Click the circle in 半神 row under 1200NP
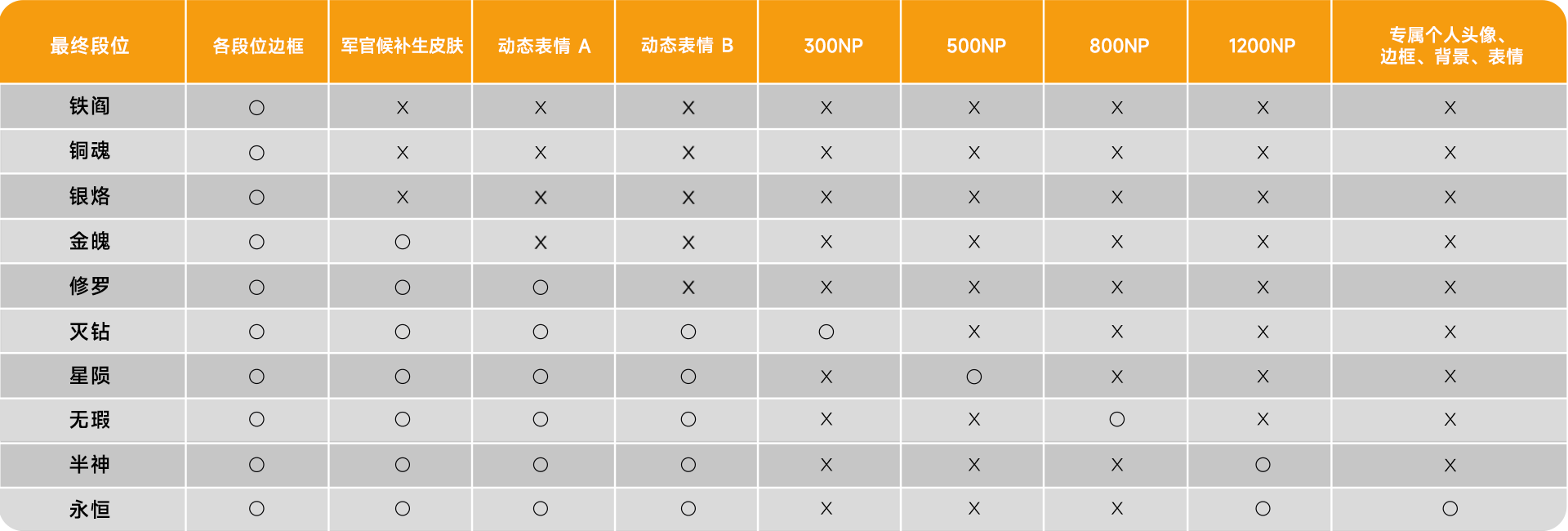1568x531 pixels. [1263, 465]
